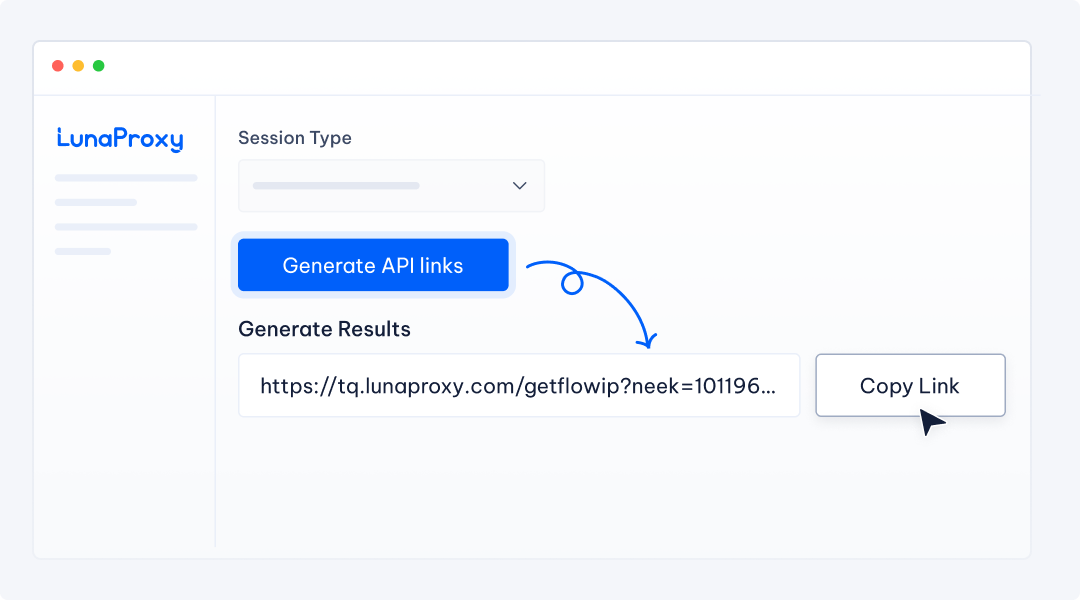Open the Session Type select box
Image resolution: width=1080 pixels, height=600 pixels.
coord(391,186)
